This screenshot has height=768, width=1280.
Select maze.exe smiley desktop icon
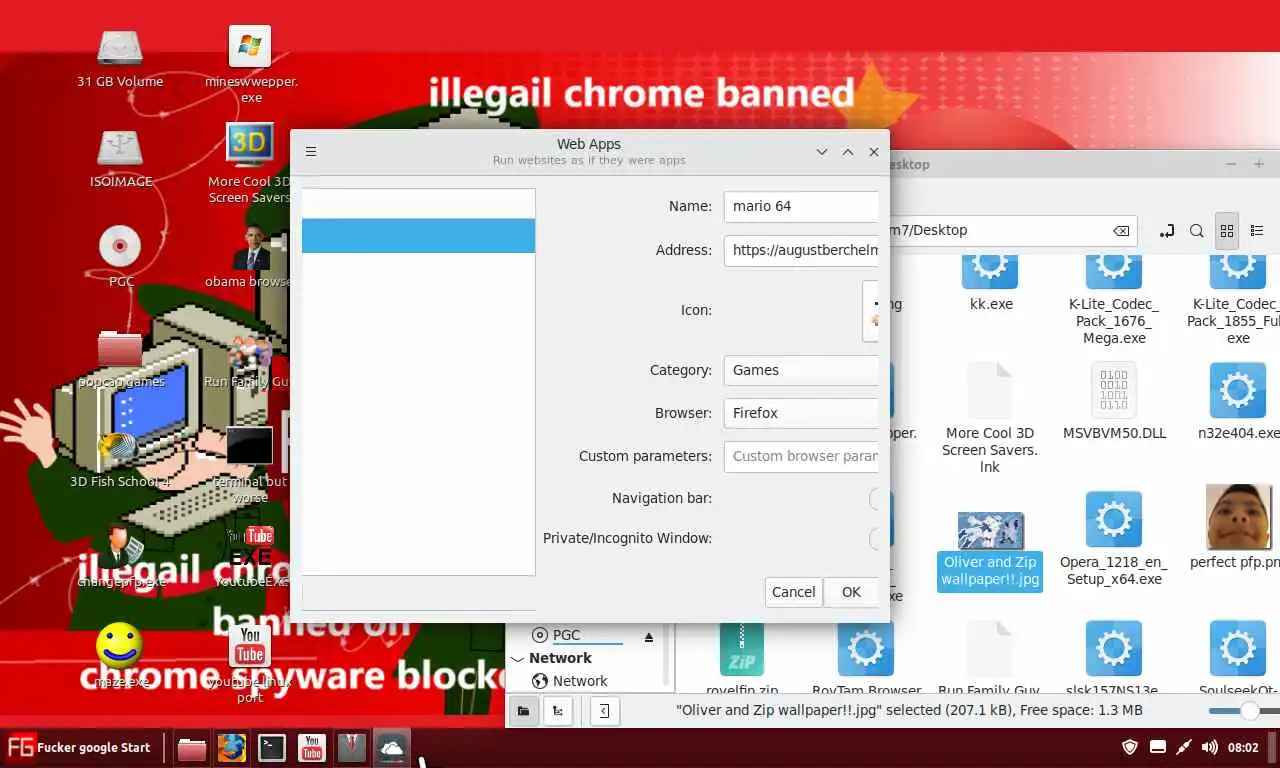pos(120,656)
